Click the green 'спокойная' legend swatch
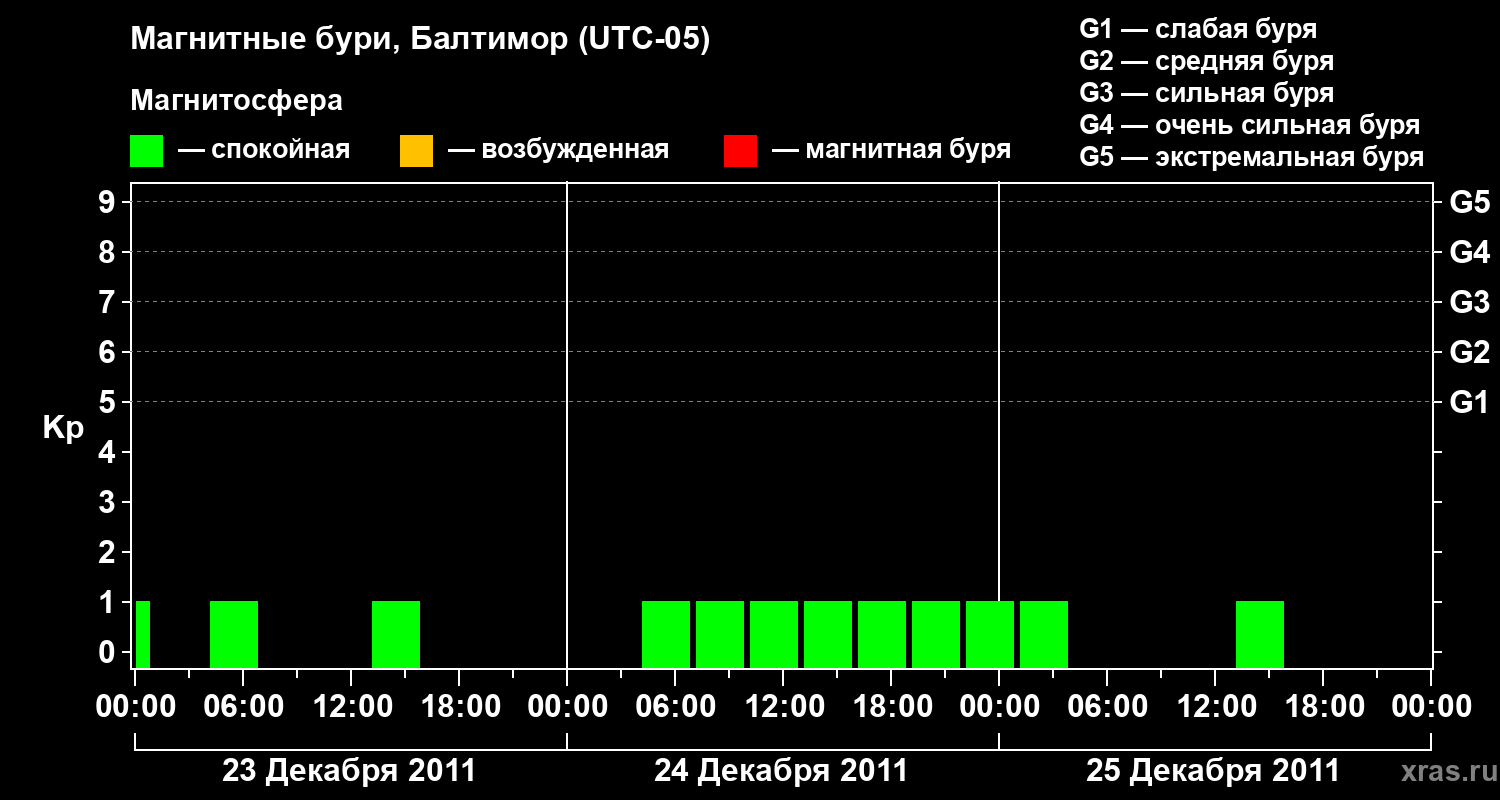The height and width of the screenshot is (800, 1500). pyautogui.click(x=147, y=151)
